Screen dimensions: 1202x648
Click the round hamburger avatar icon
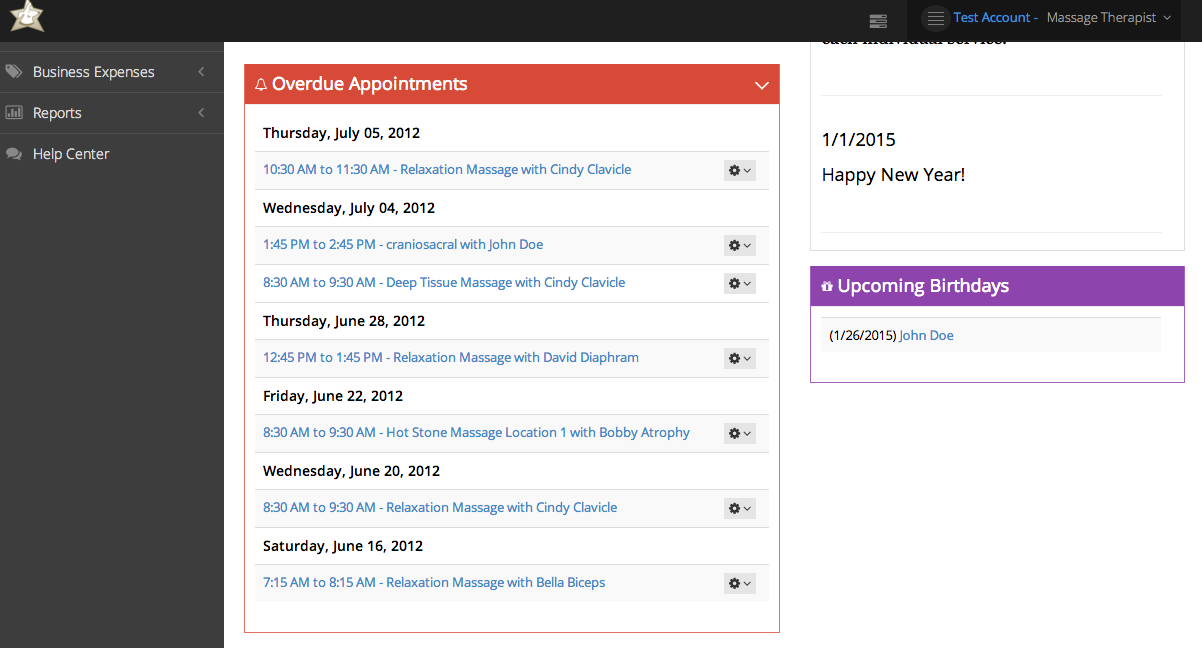pyautogui.click(x=935, y=18)
